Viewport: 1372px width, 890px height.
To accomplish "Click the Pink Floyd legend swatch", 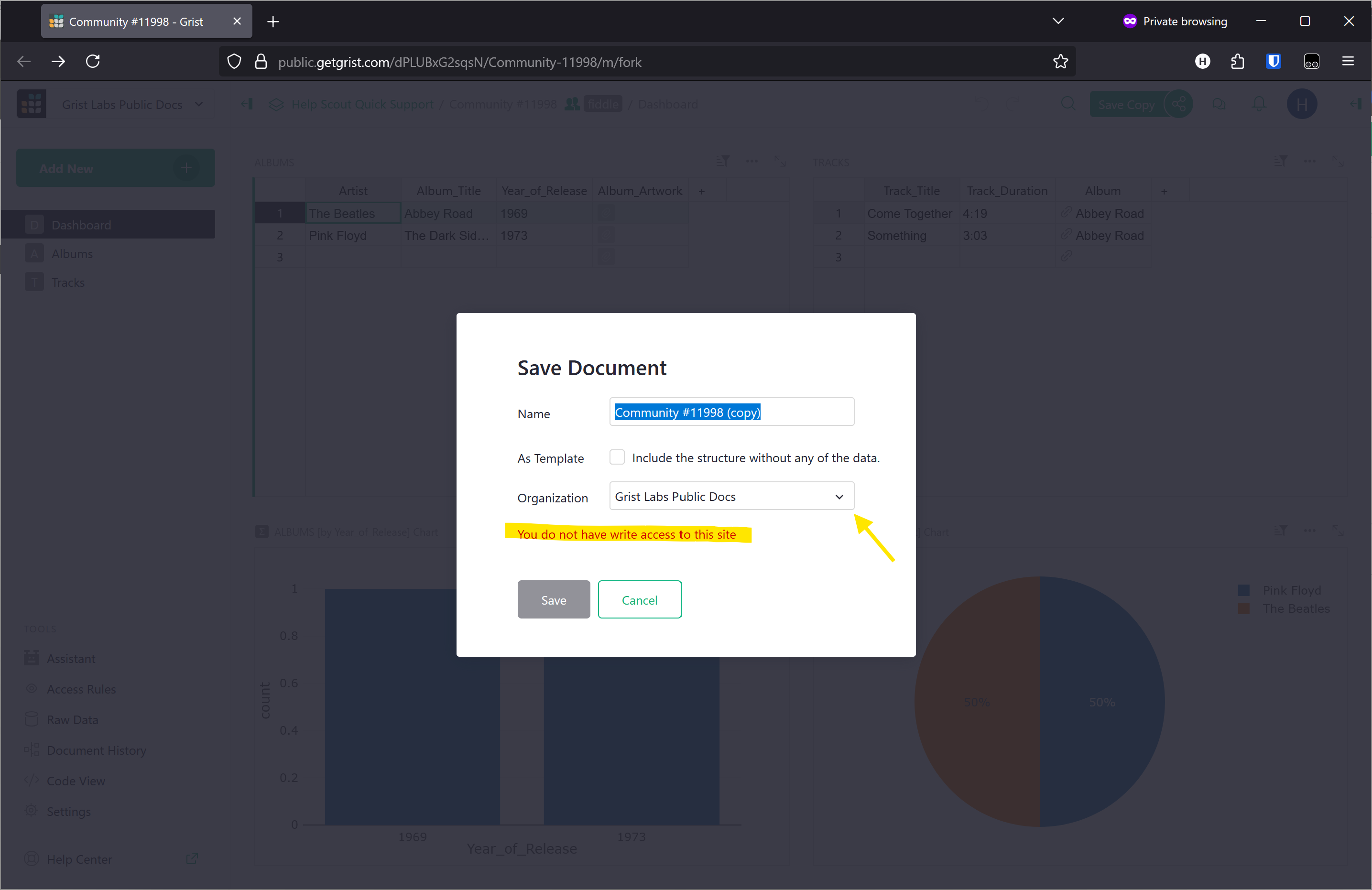I will 1243,590.
